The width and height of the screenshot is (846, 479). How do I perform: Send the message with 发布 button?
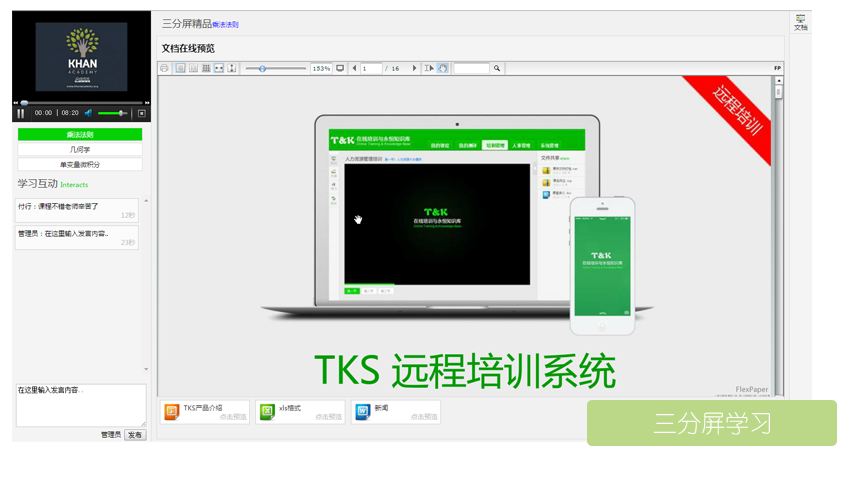coord(135,435)
